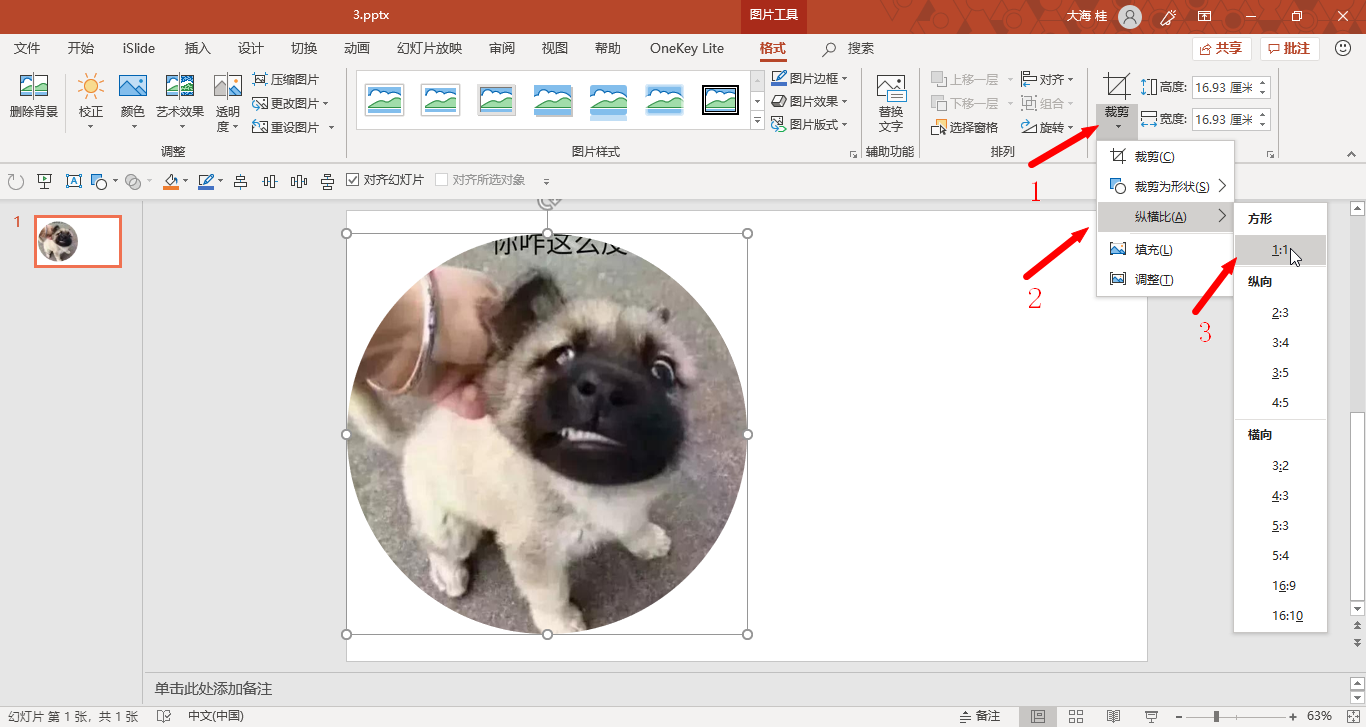Click the Comments (批注) button
1366x727 pixels.
[x=1289, y=48]
